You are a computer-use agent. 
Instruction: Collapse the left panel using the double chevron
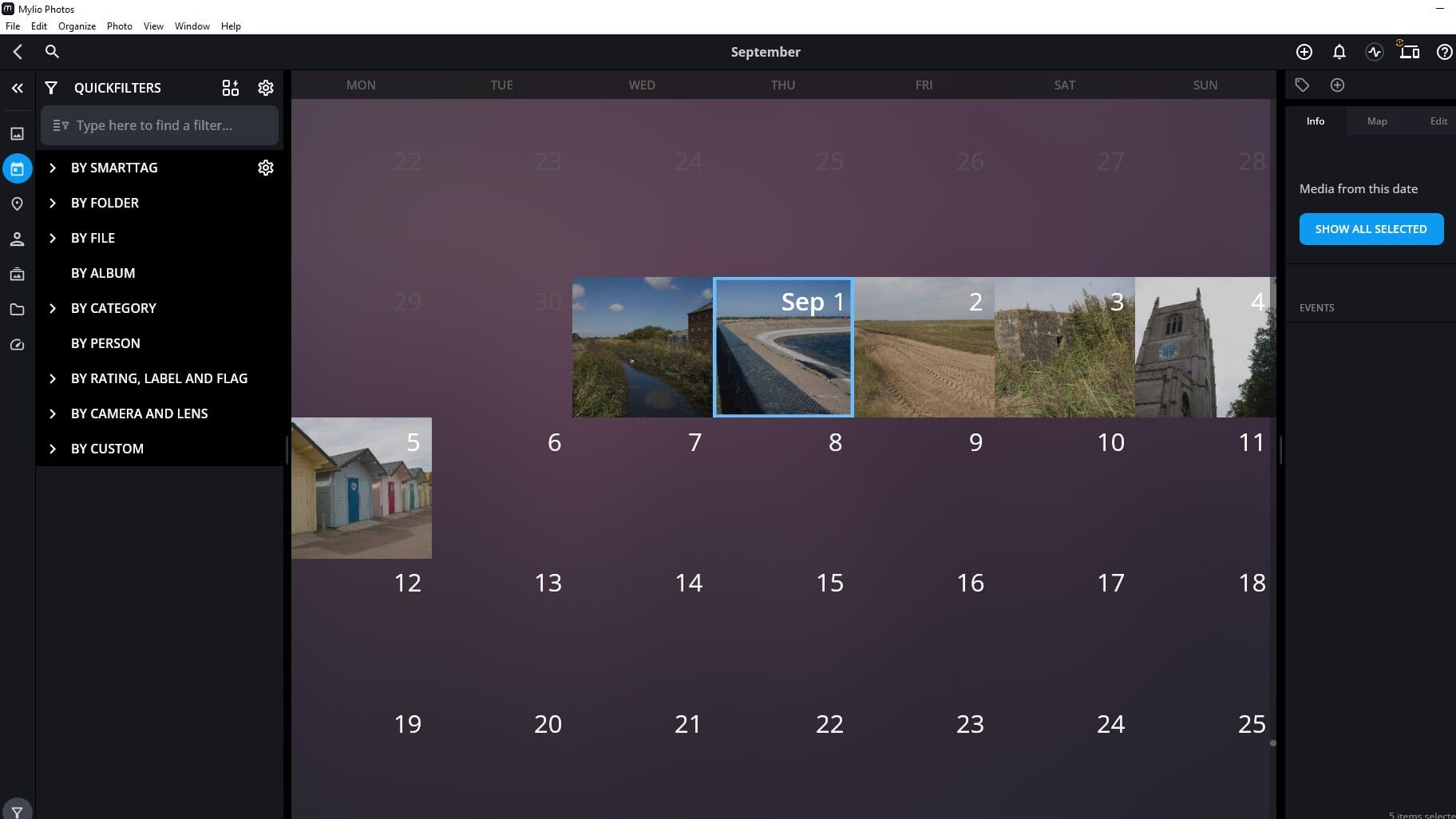pyautogui.click(x=18, y=88)
